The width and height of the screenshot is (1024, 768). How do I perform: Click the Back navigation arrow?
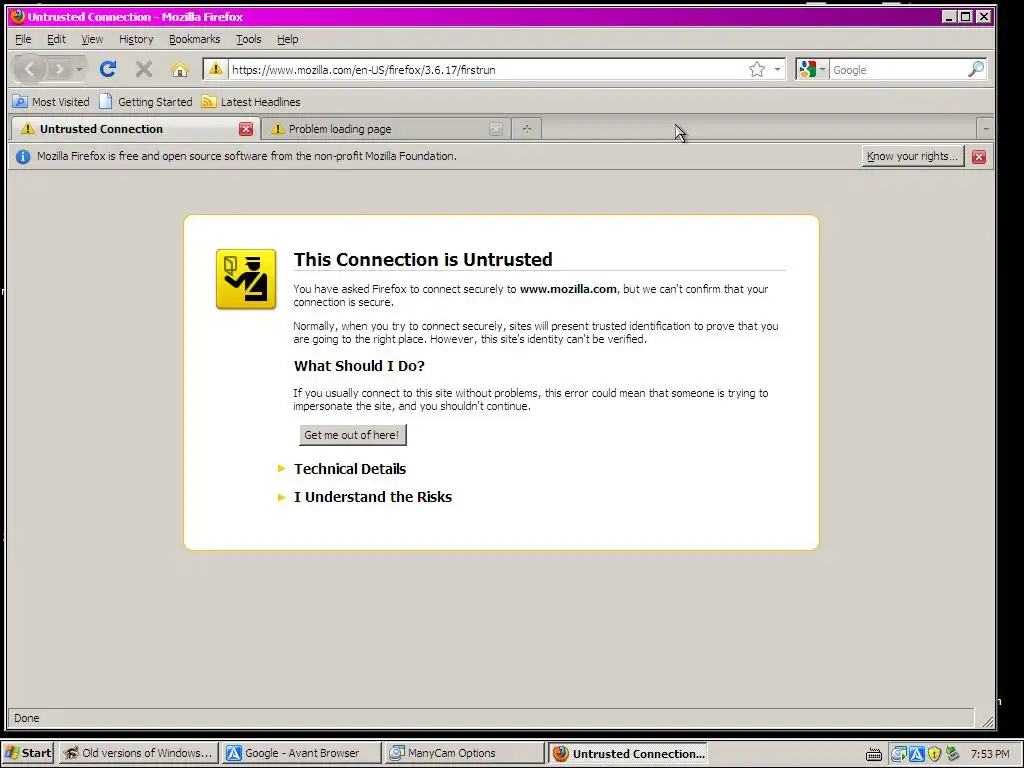click(x=29, y=69)
